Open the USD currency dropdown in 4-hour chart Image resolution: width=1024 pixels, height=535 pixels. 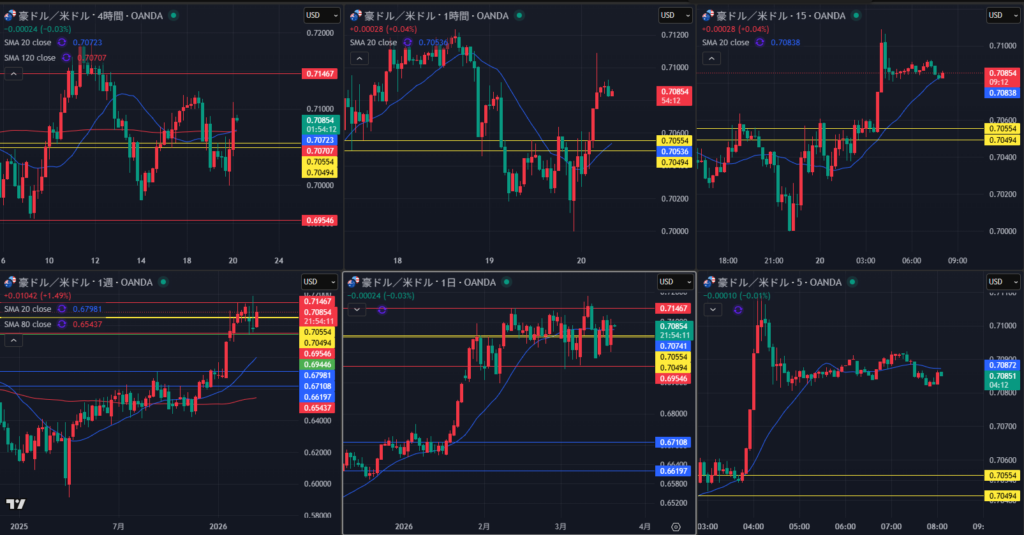point(321,15)
